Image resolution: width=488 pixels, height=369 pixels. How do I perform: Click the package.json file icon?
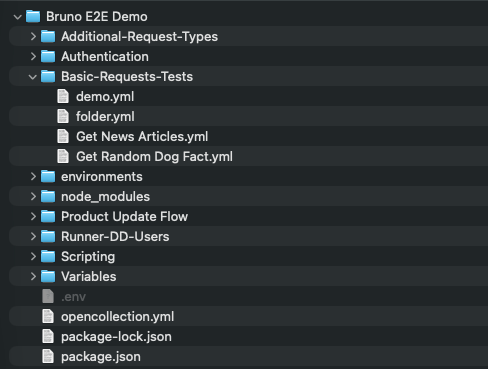click(x=48, y=356)
